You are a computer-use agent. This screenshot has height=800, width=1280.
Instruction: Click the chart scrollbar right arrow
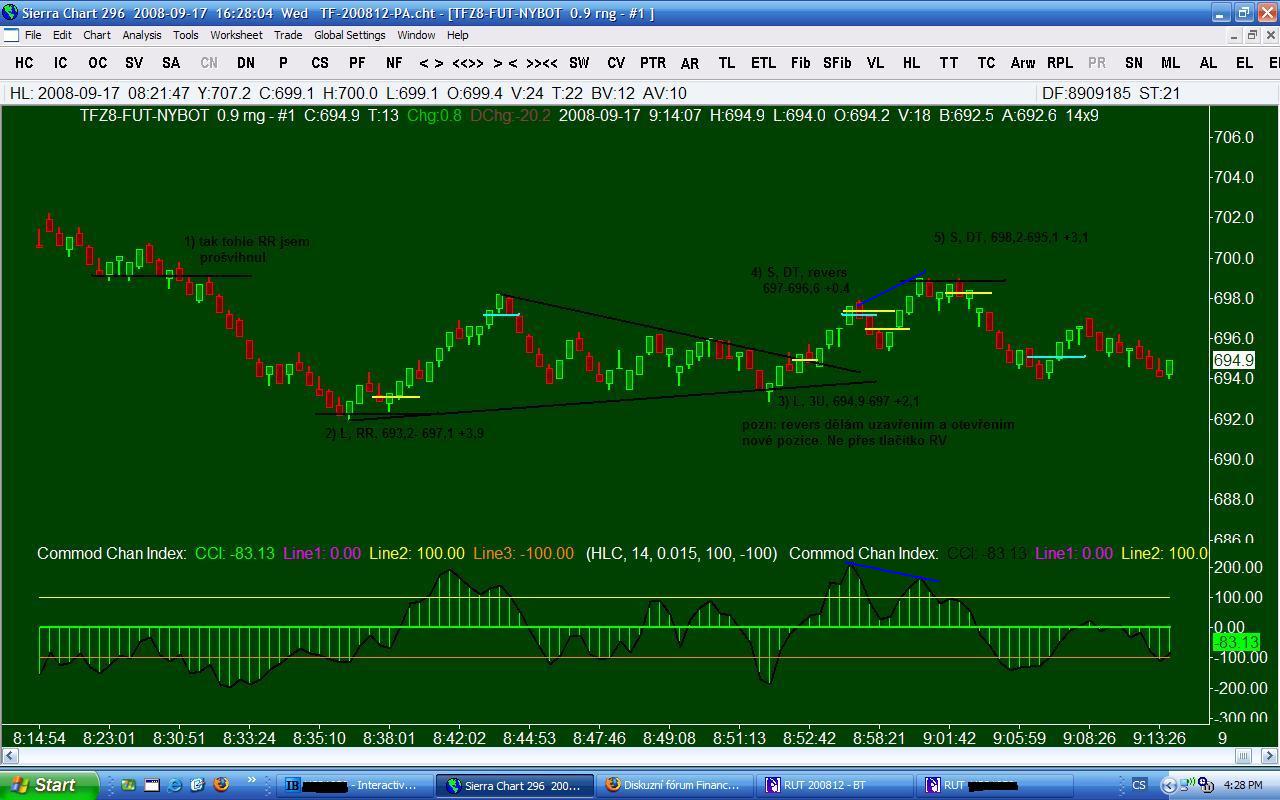1270,756
